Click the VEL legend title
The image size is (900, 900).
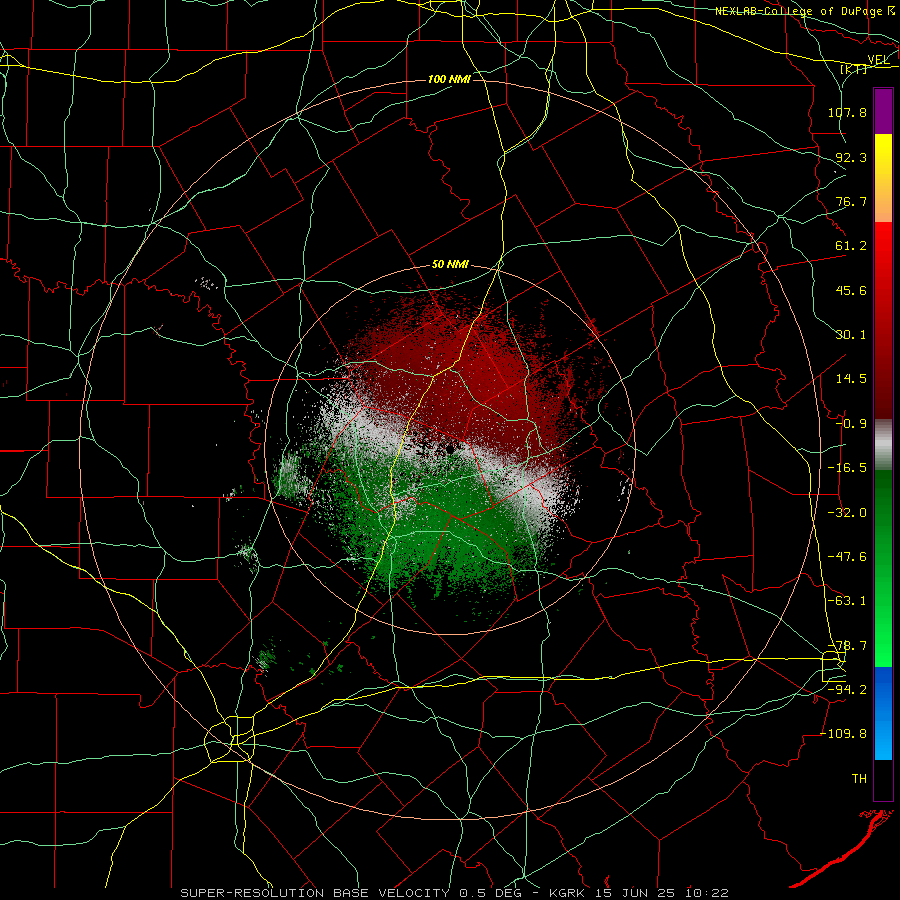[x=878, y=60]
